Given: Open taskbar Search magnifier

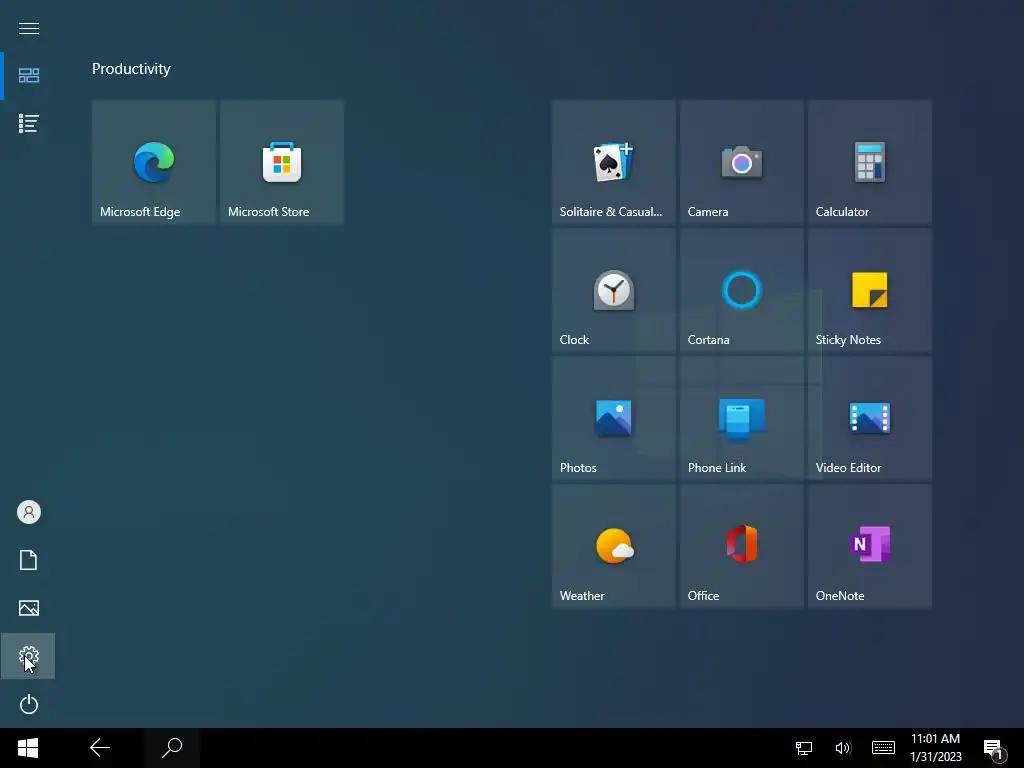Looking at the screenshot, I should [172, 748].
